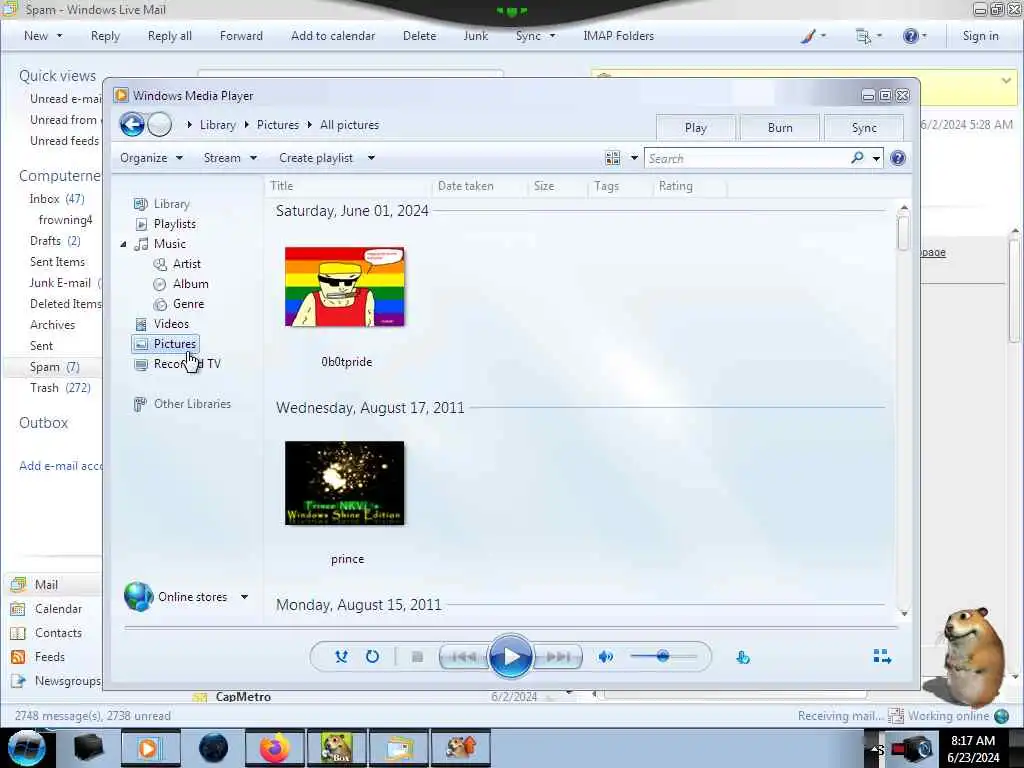Click Sign in in Windows Live Mail
1024x768 pixels.
tap(980, 36)
